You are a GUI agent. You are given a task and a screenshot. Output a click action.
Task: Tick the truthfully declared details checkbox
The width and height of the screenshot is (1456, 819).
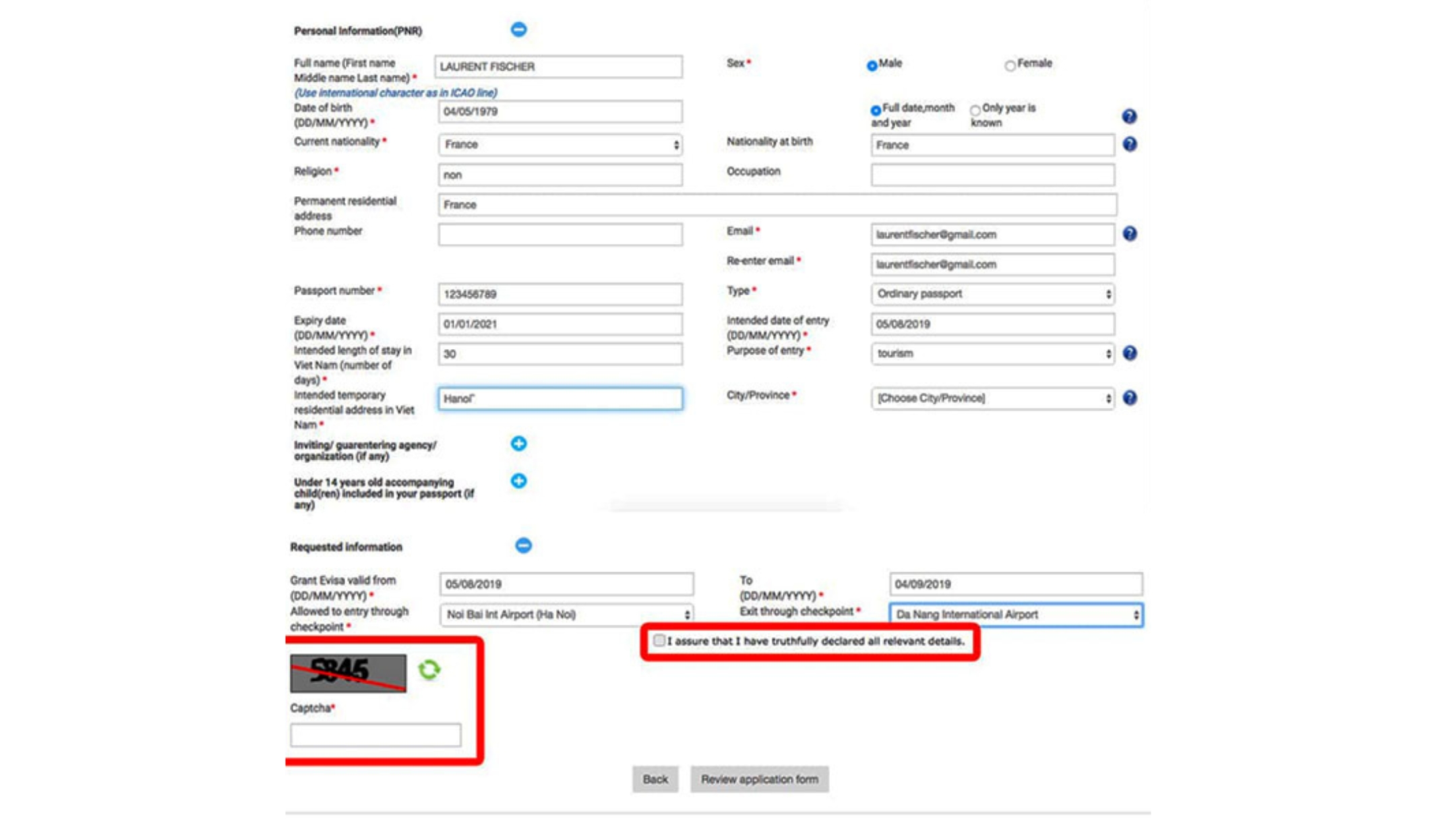pyautogui.click(x=659, y=640)
